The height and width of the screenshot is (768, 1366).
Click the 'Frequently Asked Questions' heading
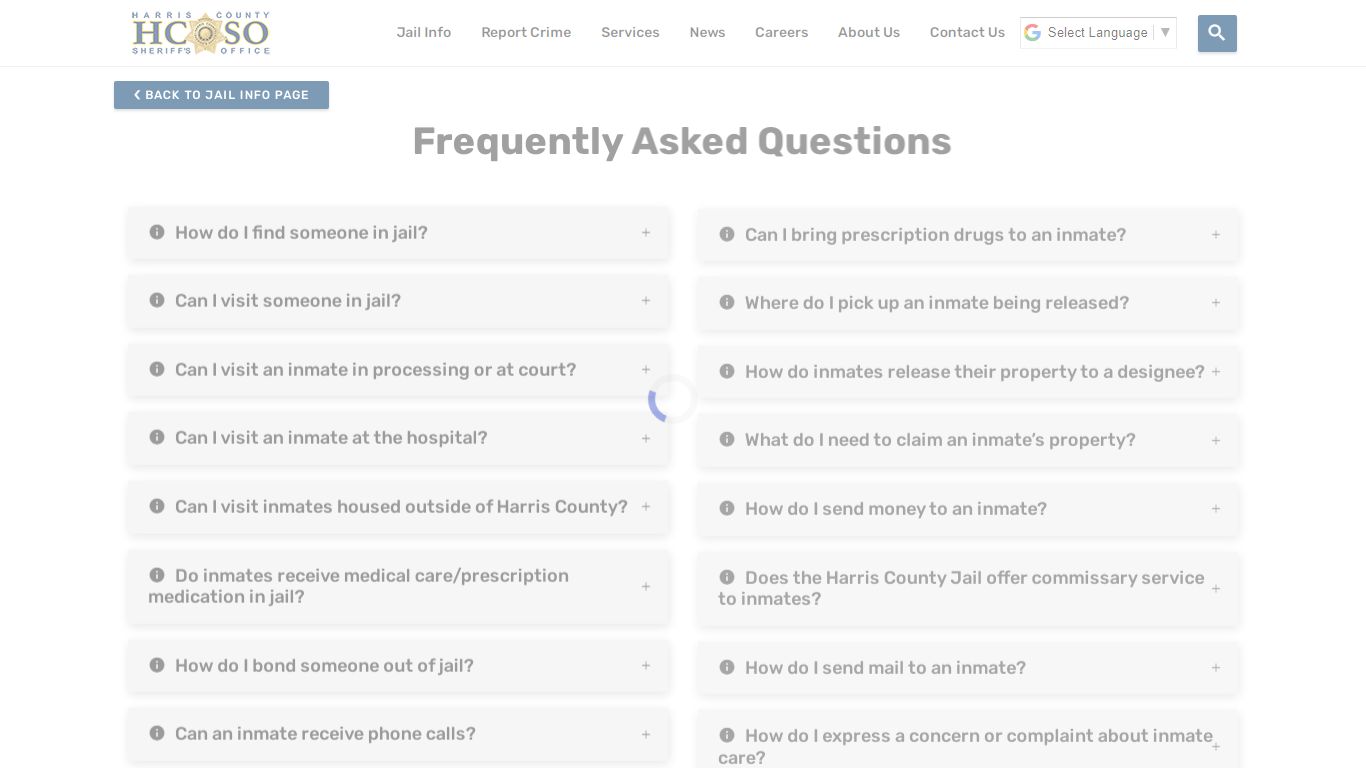[682, 141]
